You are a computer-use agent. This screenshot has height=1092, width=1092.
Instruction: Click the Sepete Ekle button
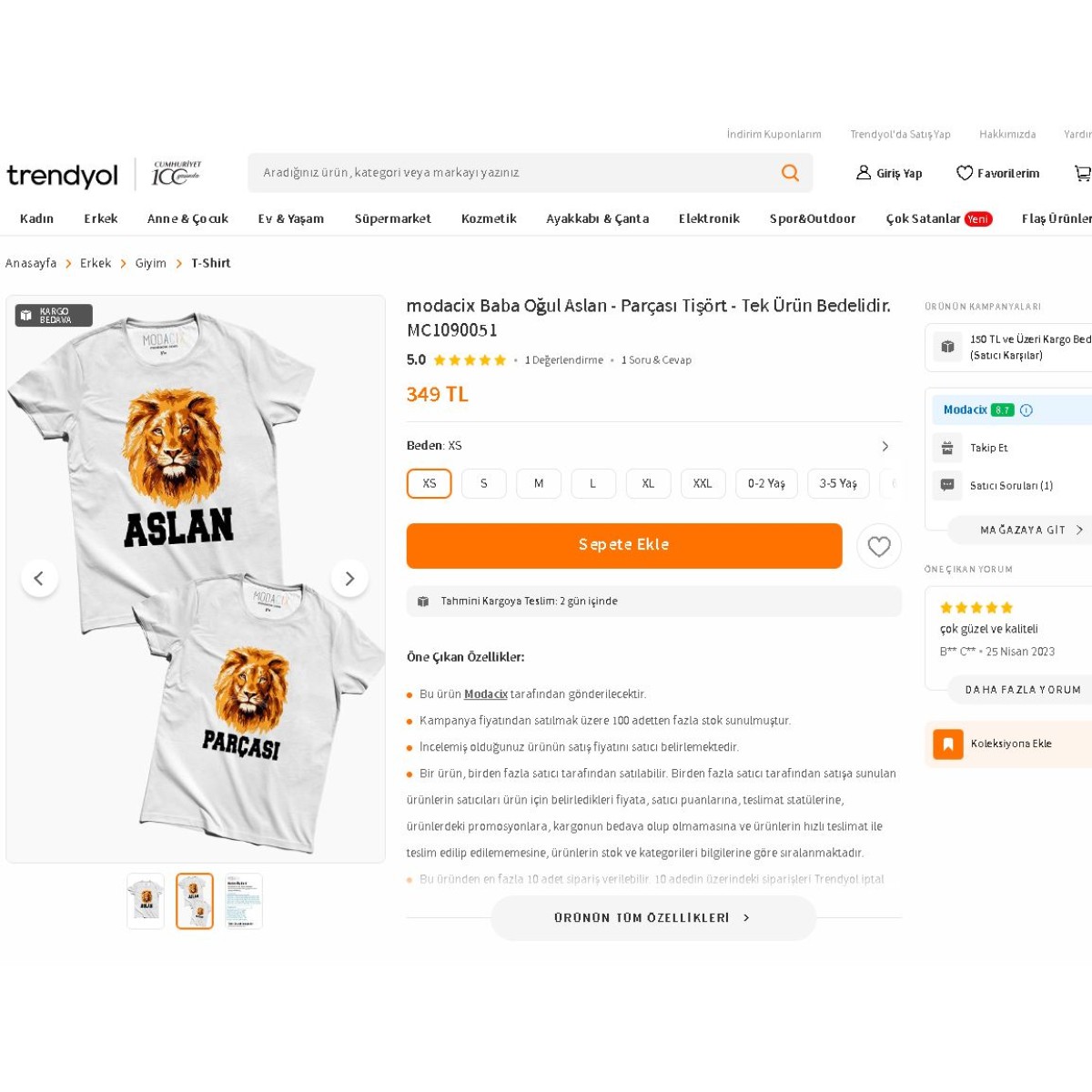624,545
